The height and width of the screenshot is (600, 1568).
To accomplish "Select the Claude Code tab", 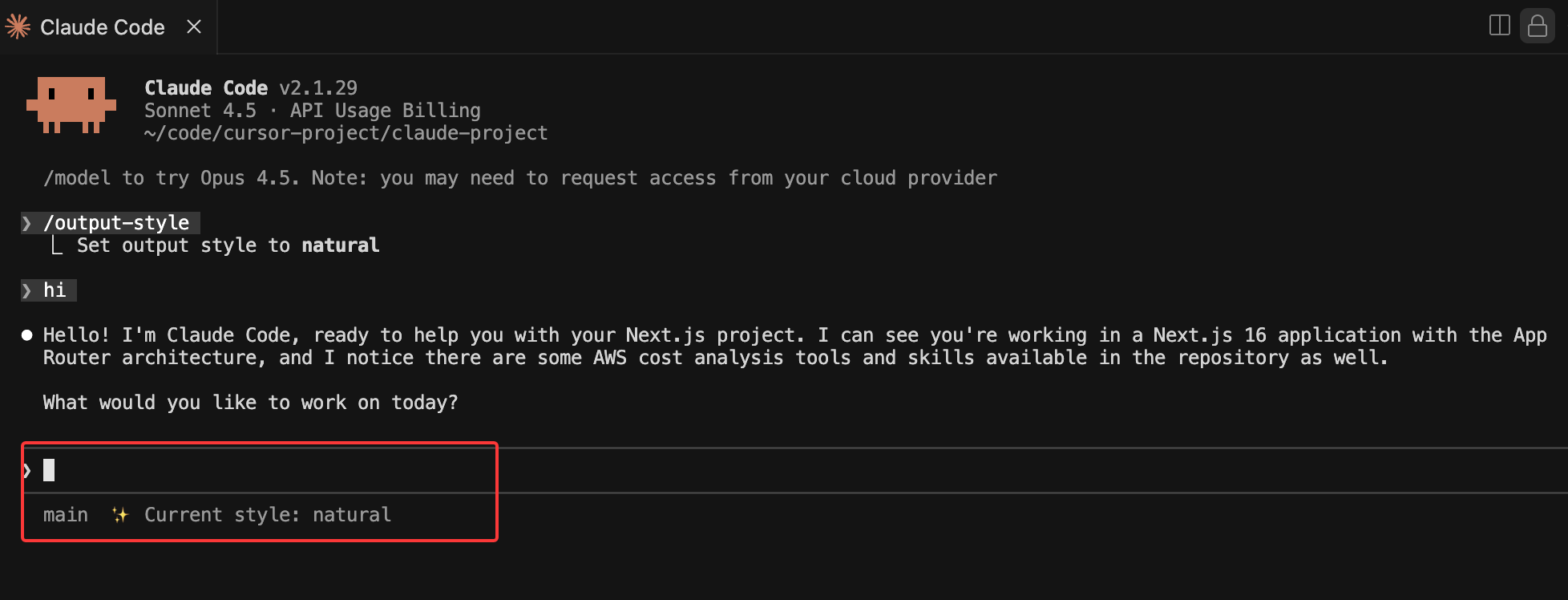I will tap(102, 27).
